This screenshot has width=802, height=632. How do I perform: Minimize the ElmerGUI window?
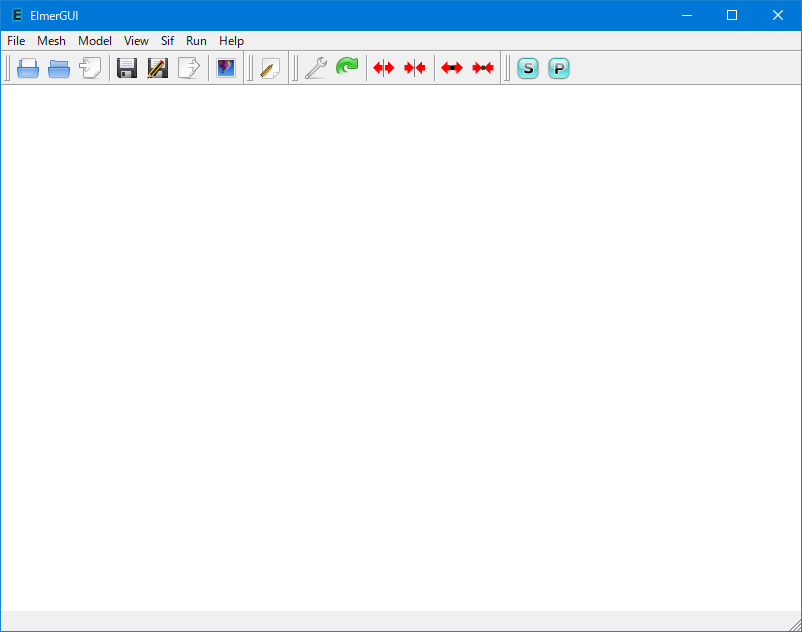click(x=687, y=15)
